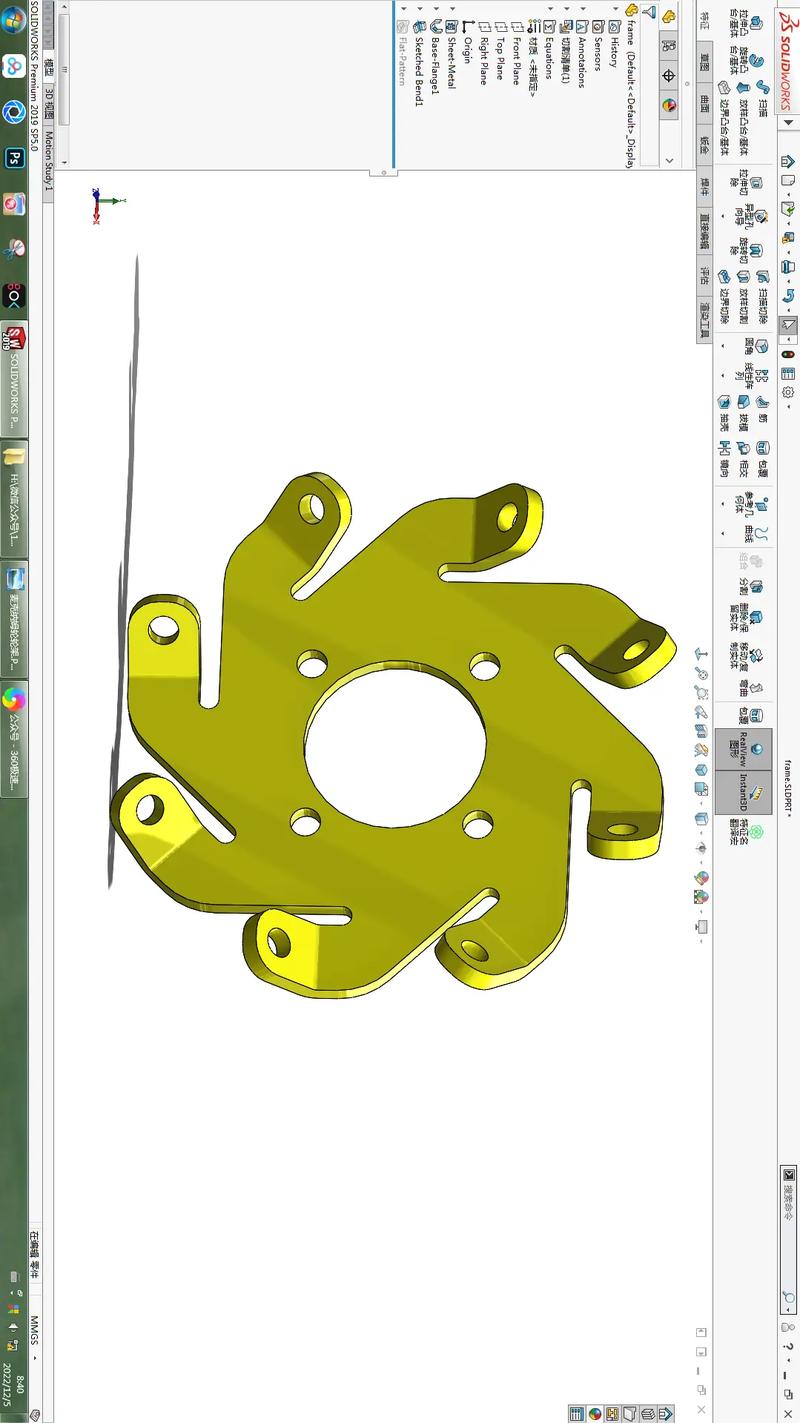Open Photoshop from the Windows taskbar
The height and width of the screenshot is (1423, 800).
click(x=14, y=158)
